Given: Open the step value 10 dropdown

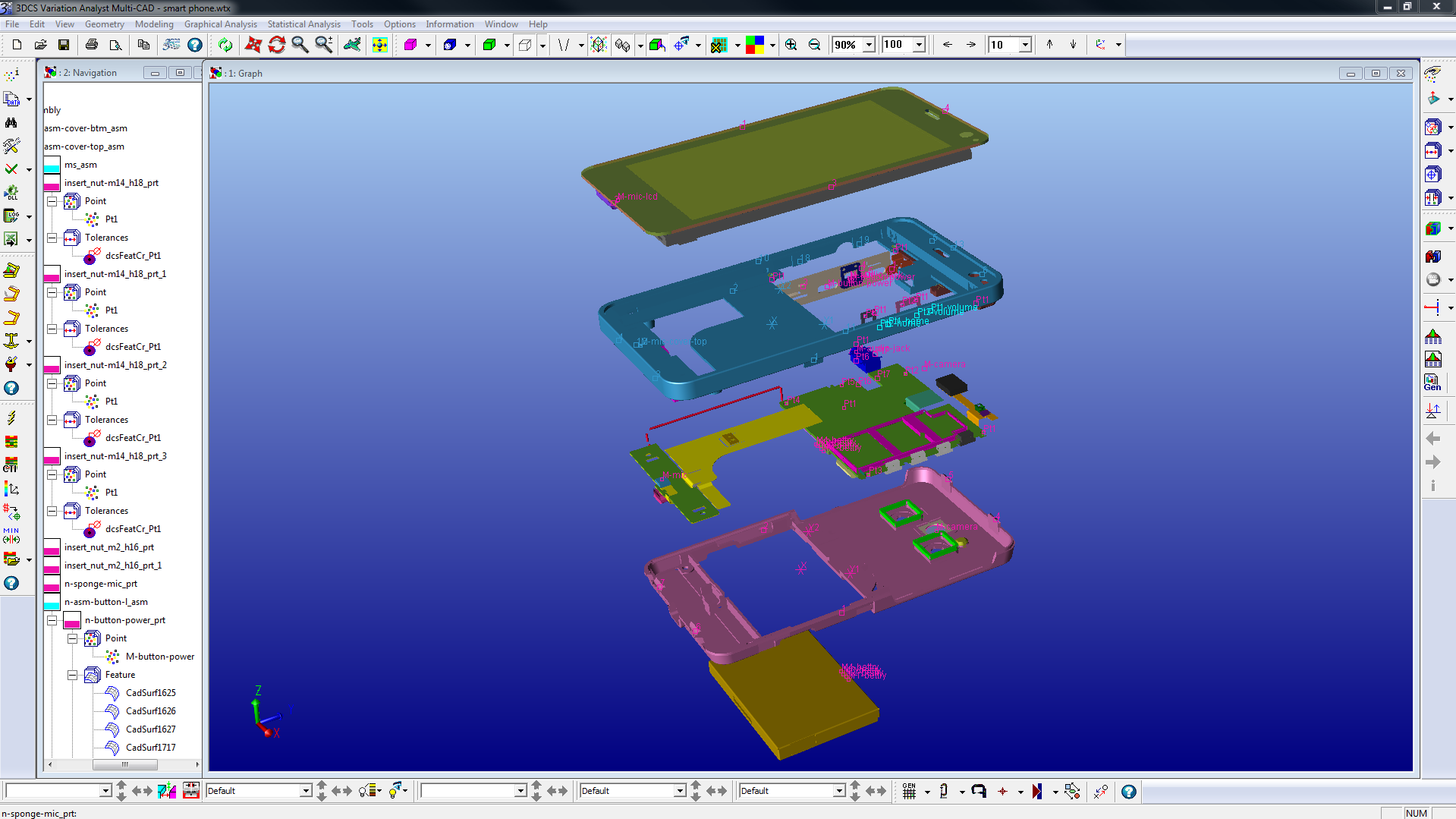Looking at the screenshot, I should click(x=1024, y=46).
